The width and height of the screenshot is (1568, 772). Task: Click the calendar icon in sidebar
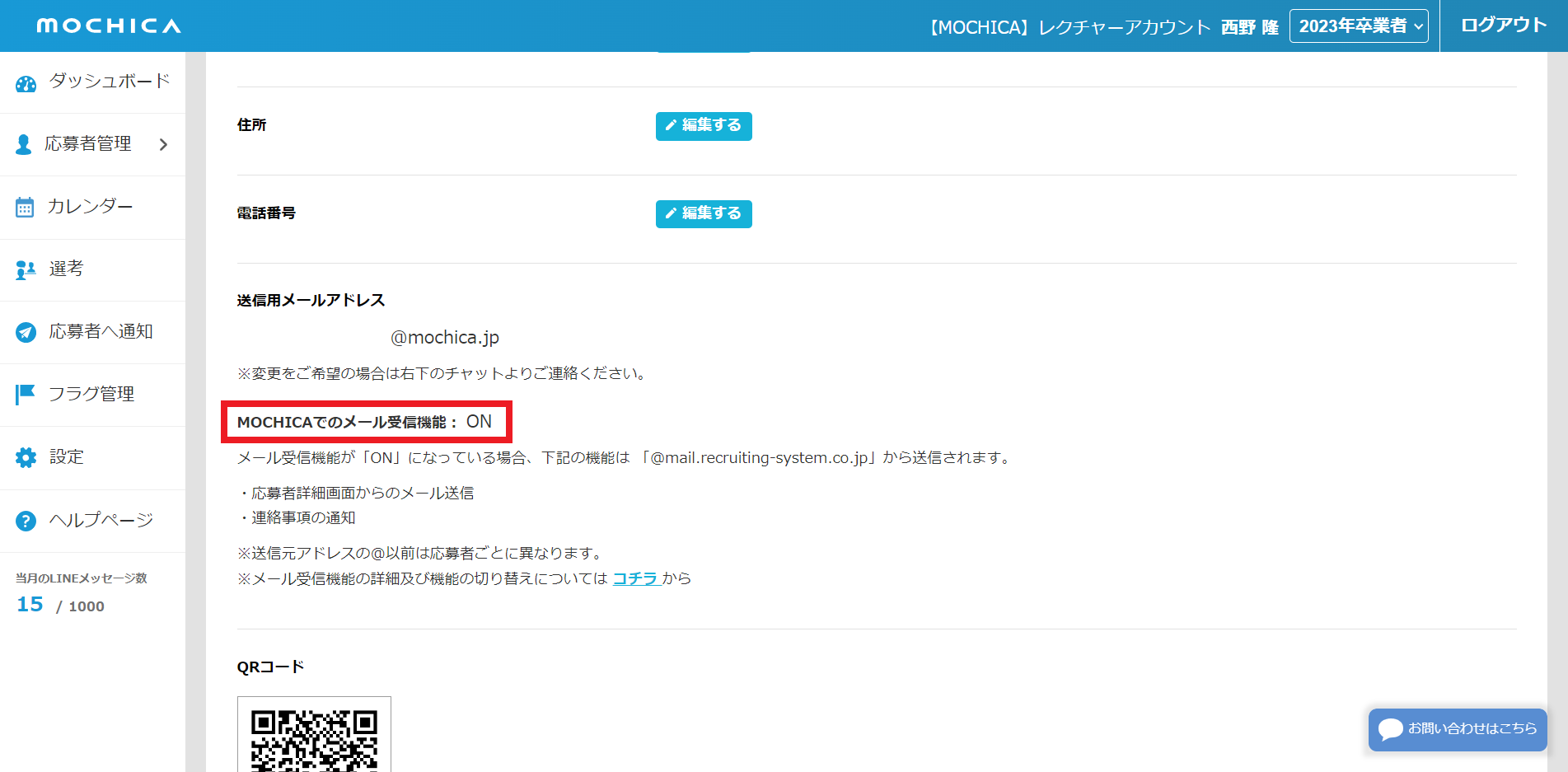click(25, 208)
